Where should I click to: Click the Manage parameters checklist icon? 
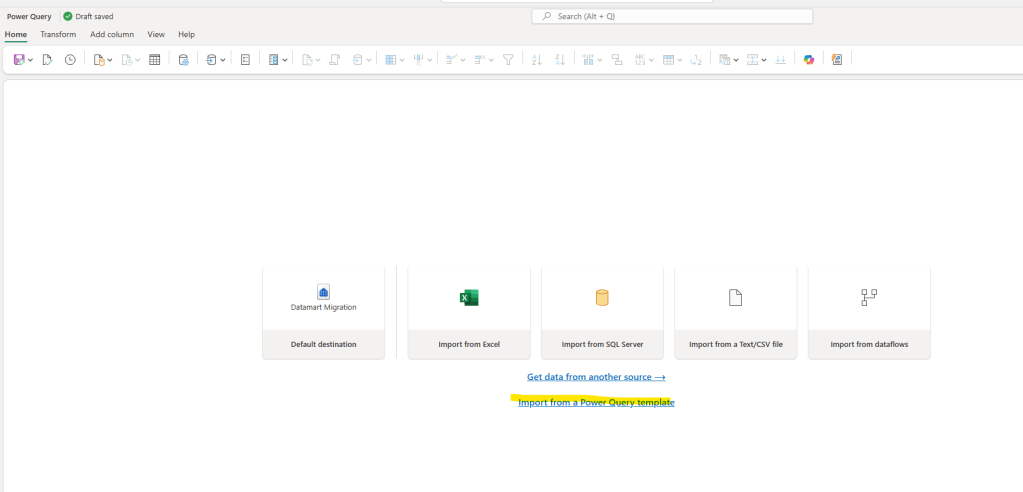pyautogui.click(x=273, y=59)
